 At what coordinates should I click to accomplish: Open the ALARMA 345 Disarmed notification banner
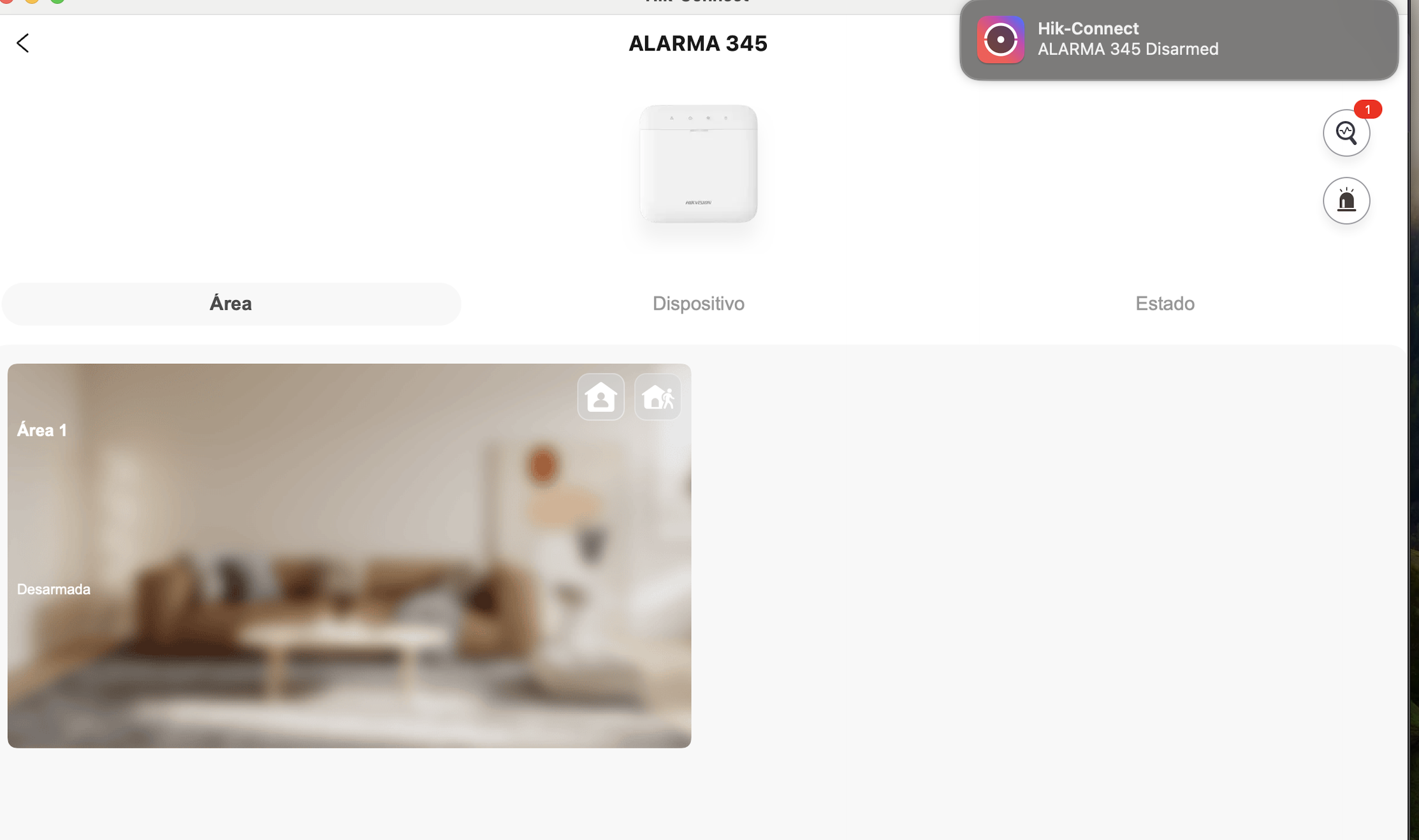click(1179, 40)
